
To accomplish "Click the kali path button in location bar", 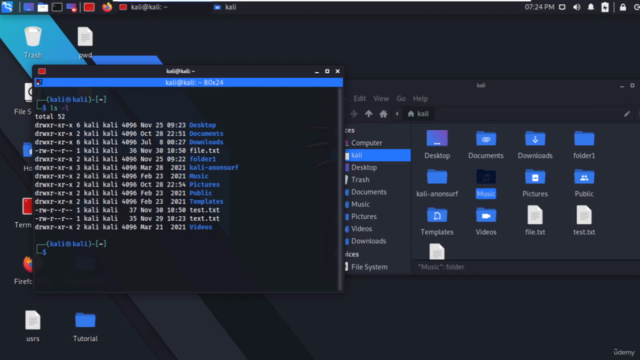I will click(418, 114).
